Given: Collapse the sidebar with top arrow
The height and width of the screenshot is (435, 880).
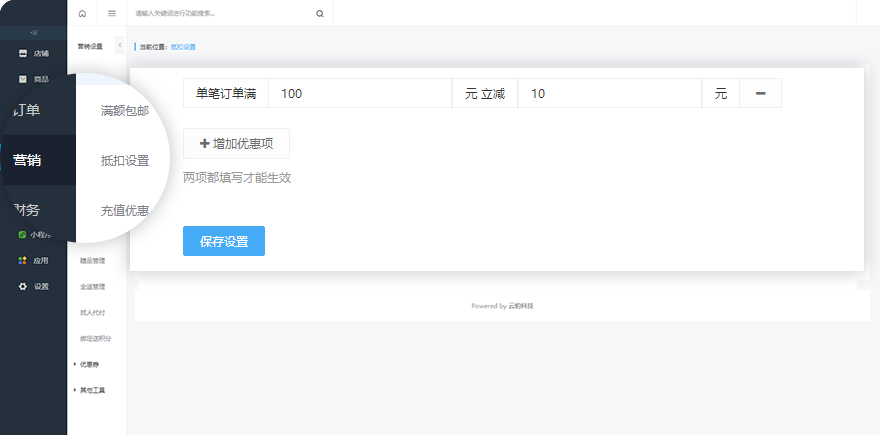Looking at the screenshot, I should (33, 33).
